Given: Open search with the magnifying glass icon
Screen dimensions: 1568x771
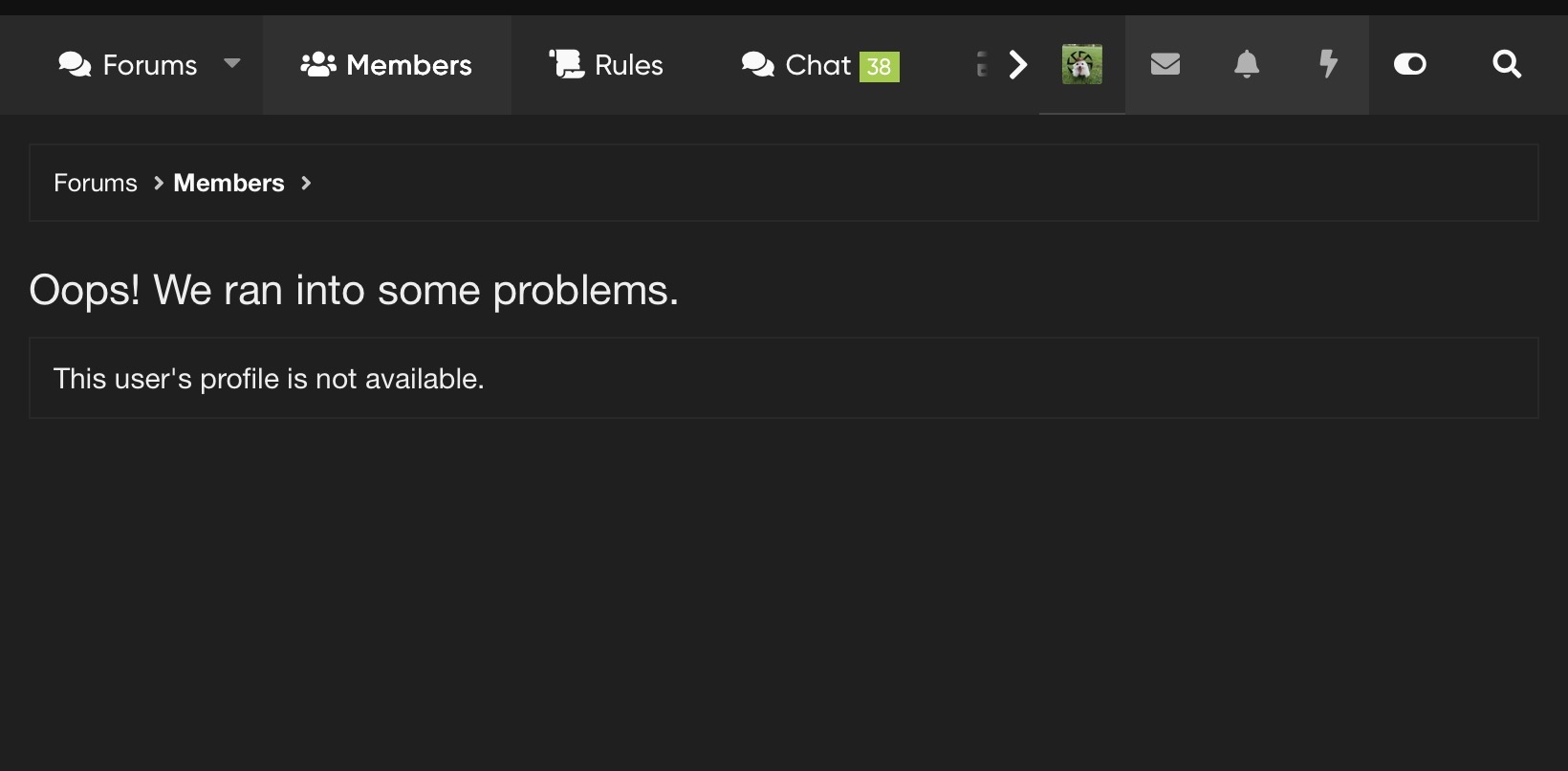Looking at the screenshot, I should click(1507, 64).
